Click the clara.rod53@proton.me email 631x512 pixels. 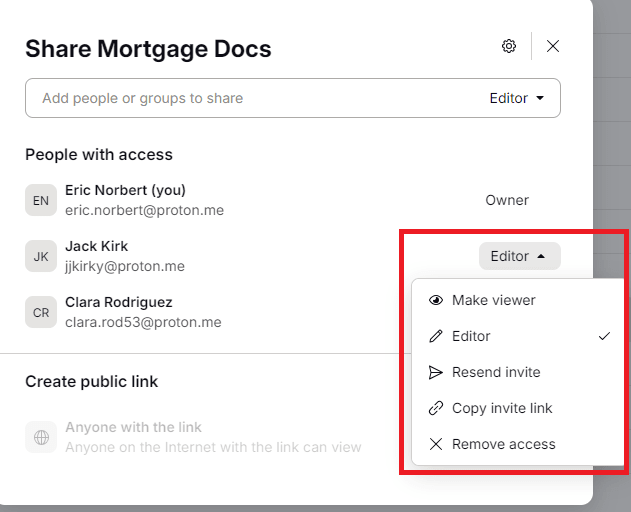143,322
